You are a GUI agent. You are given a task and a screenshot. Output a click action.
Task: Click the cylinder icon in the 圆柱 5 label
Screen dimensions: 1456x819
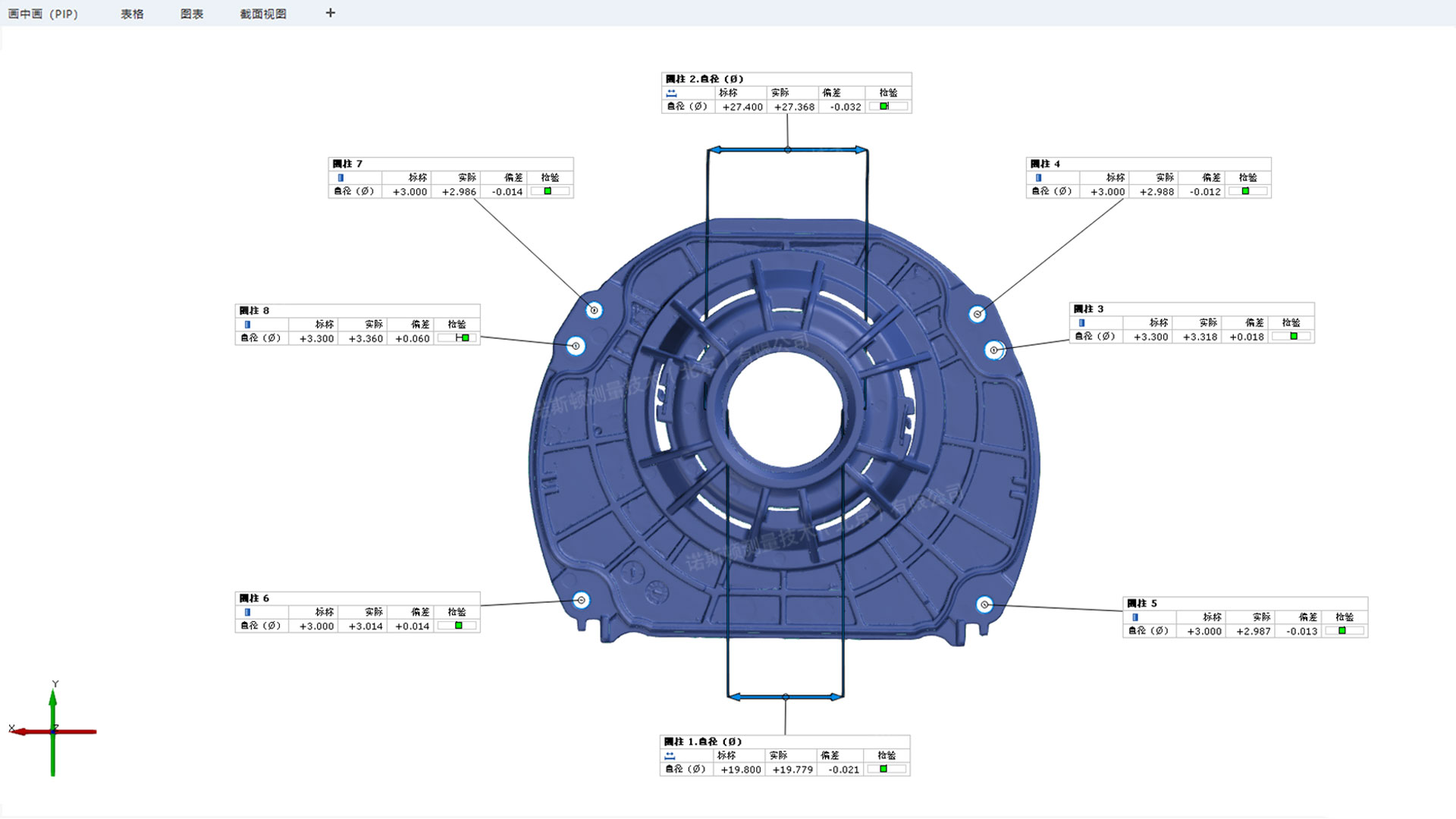1135,617
